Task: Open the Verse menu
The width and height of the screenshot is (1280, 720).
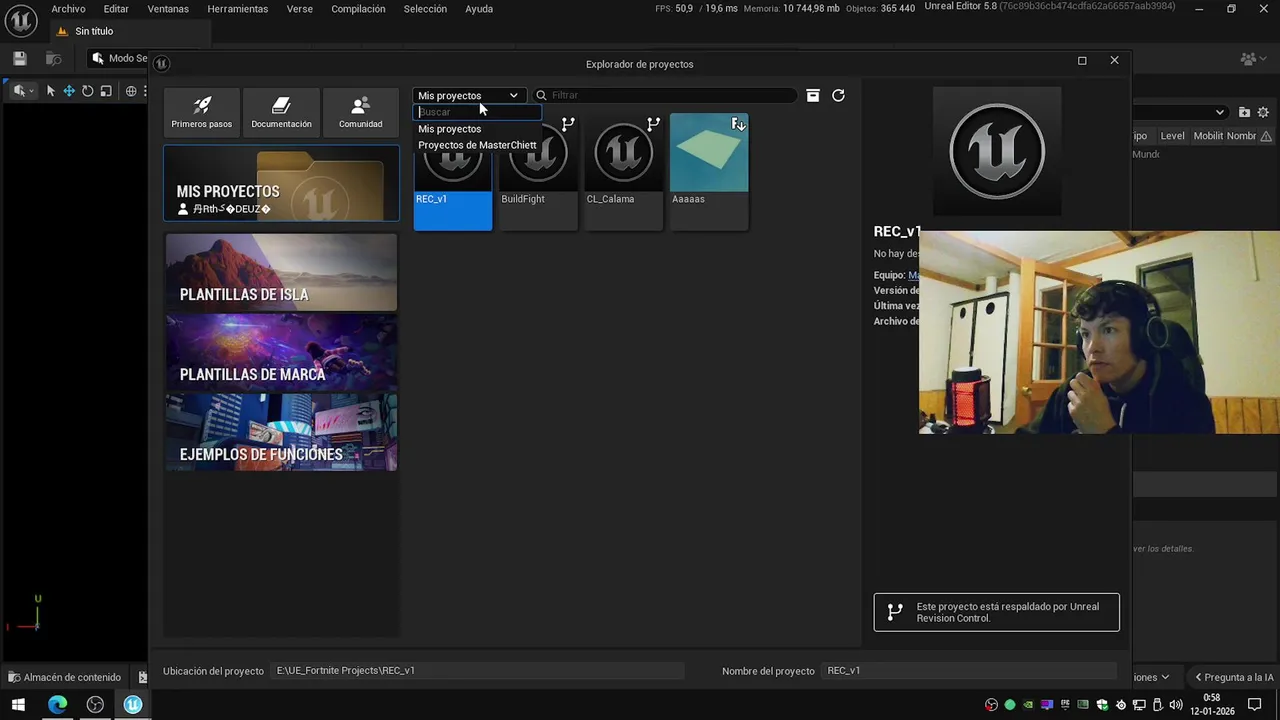Action: tap(299, 9)
